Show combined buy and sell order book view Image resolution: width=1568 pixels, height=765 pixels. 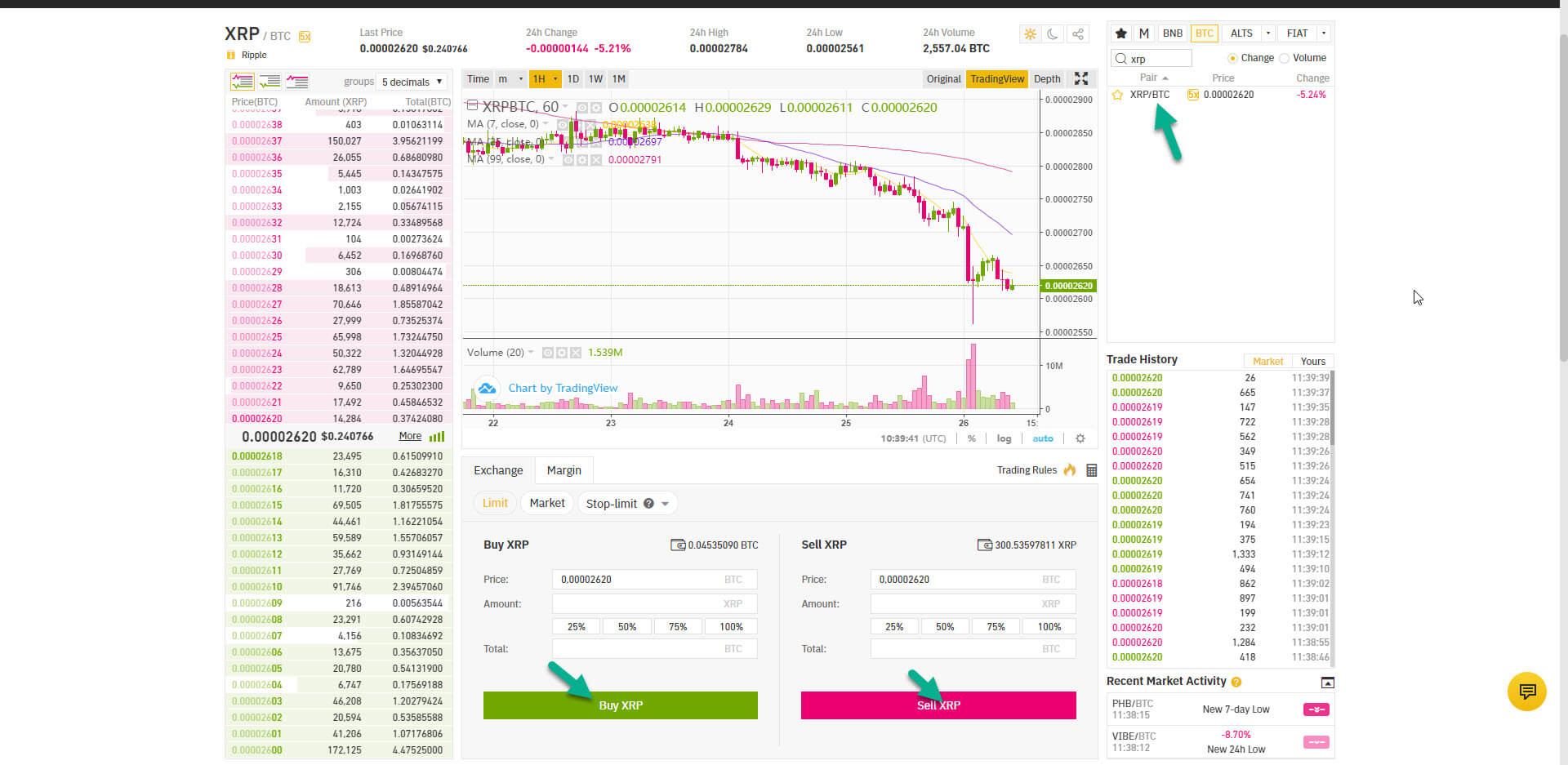tap(243, 82)
